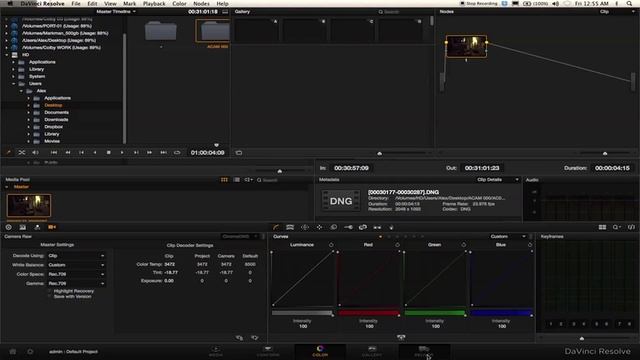The image size is (640, 360).
Task: Expand the Documents folder
Action: tap(29, 112)
